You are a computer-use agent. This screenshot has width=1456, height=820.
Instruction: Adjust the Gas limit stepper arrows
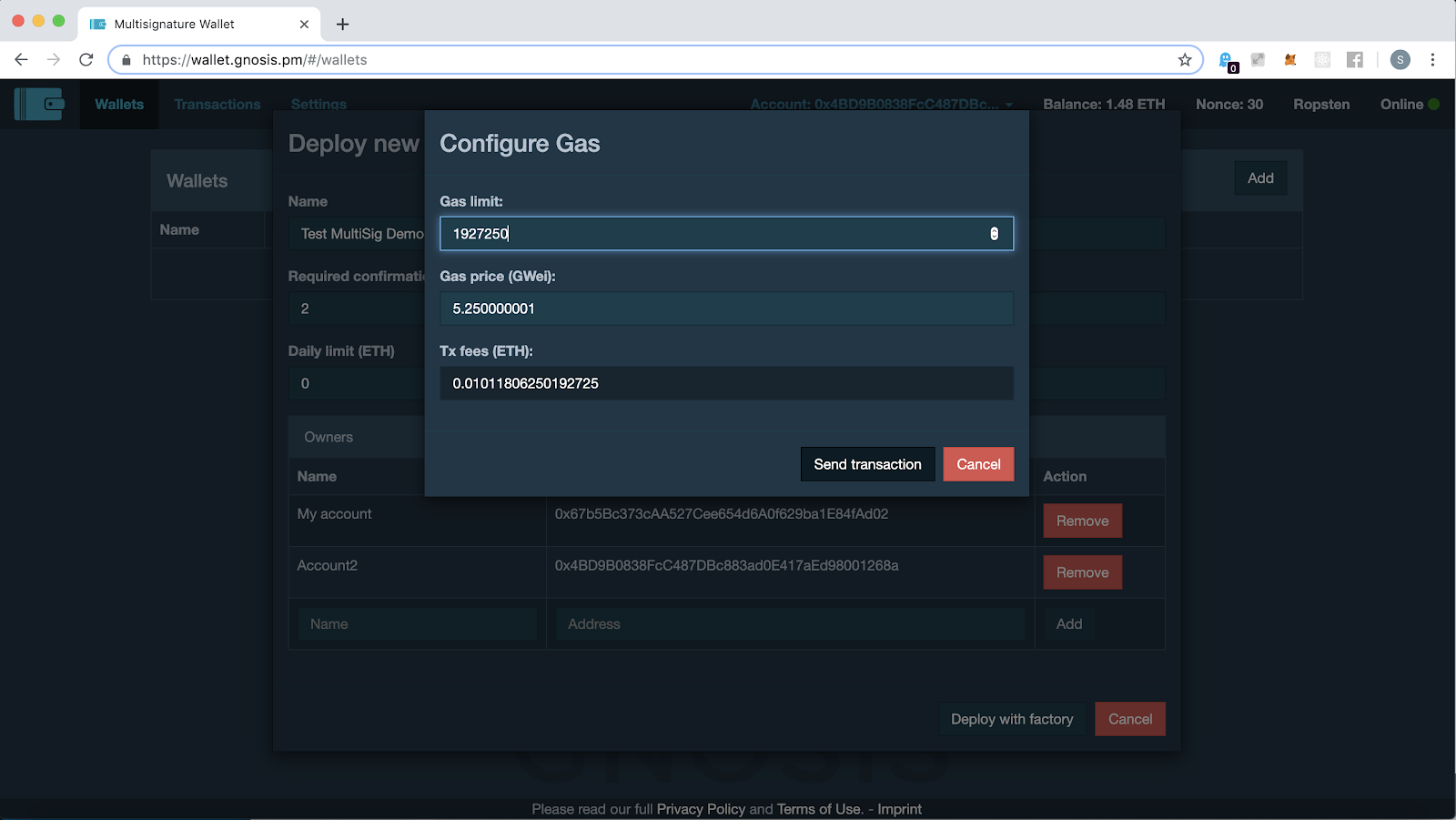coord(994,234)
